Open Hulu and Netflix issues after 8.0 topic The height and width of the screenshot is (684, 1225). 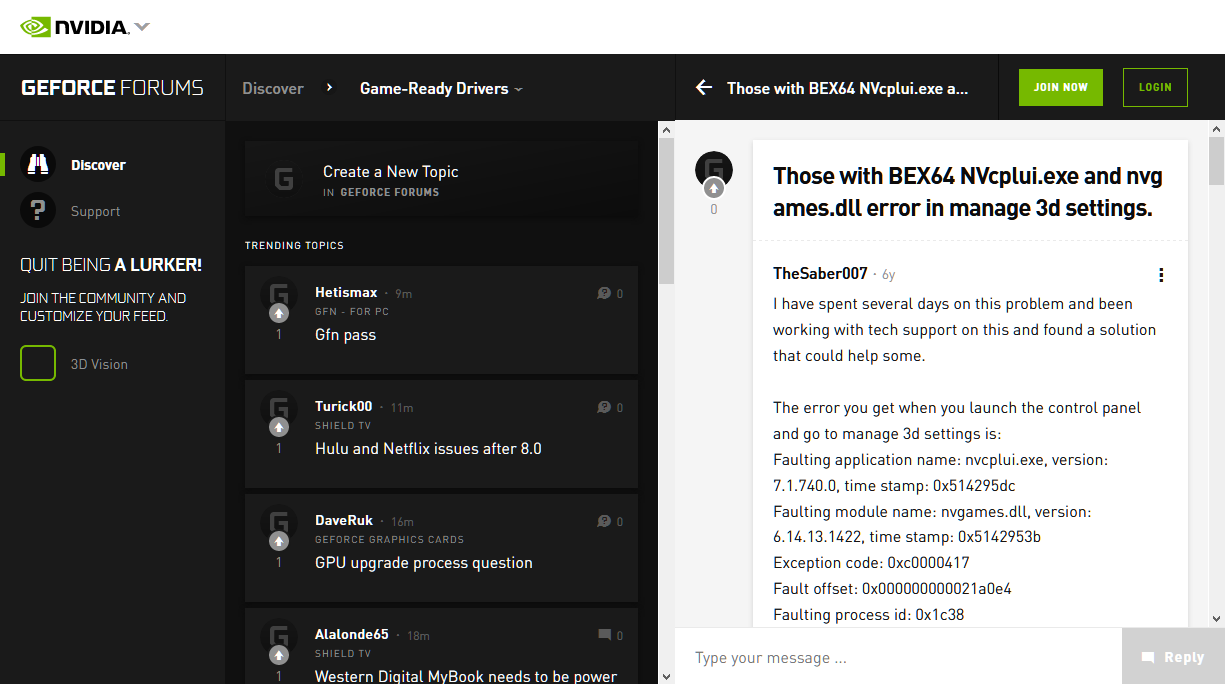428,449
